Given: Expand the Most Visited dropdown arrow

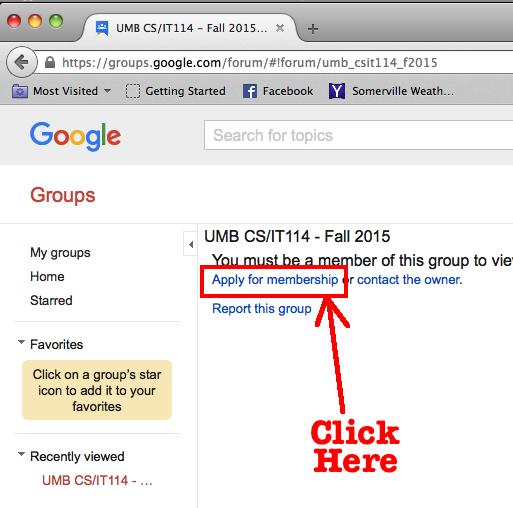Looking at the screenshot, I should 107,90.
